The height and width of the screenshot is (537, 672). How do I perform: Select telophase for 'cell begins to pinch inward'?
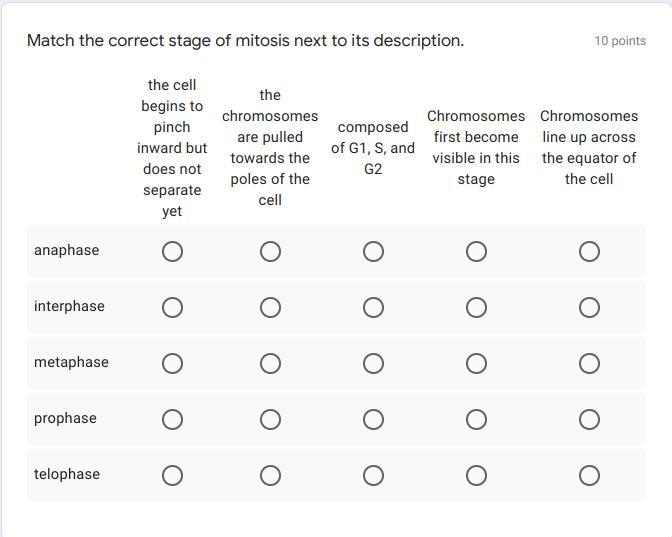172,475
